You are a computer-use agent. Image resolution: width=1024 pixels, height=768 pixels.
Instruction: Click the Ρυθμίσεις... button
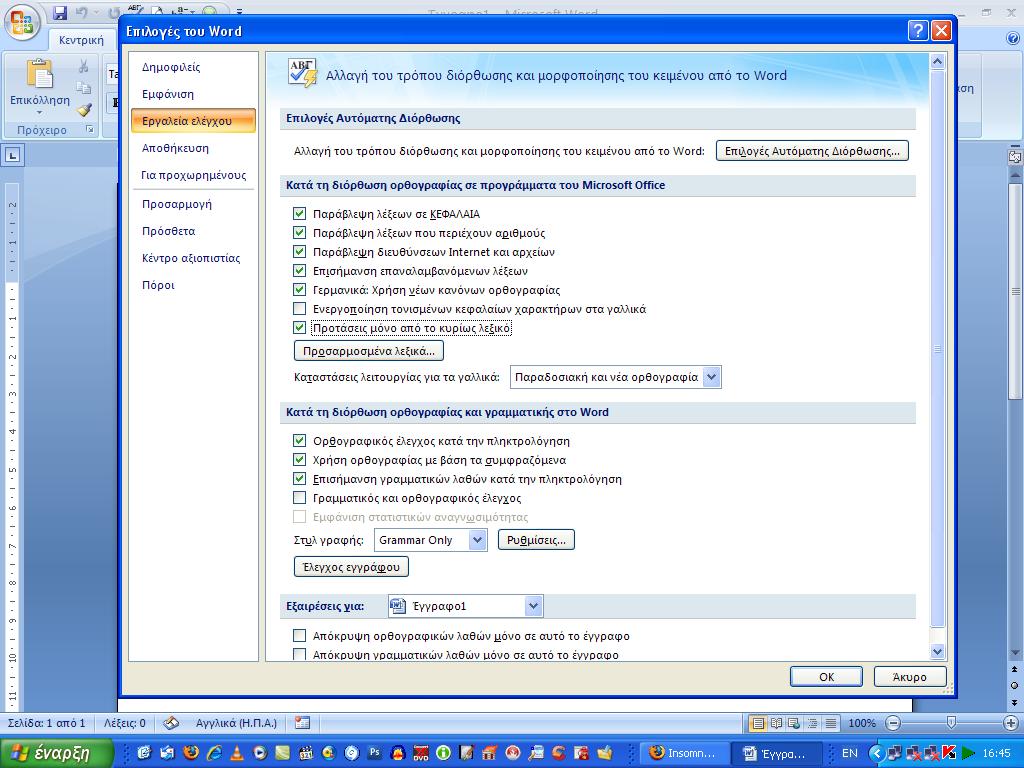click(x=536, y=540)
